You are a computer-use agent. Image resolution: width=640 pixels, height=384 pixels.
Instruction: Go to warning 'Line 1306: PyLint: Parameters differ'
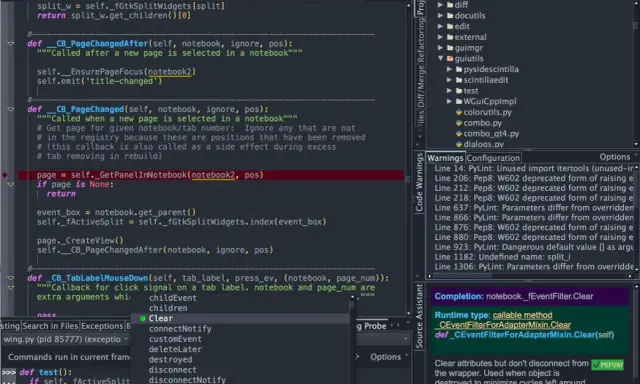click(x=533, y=267)
